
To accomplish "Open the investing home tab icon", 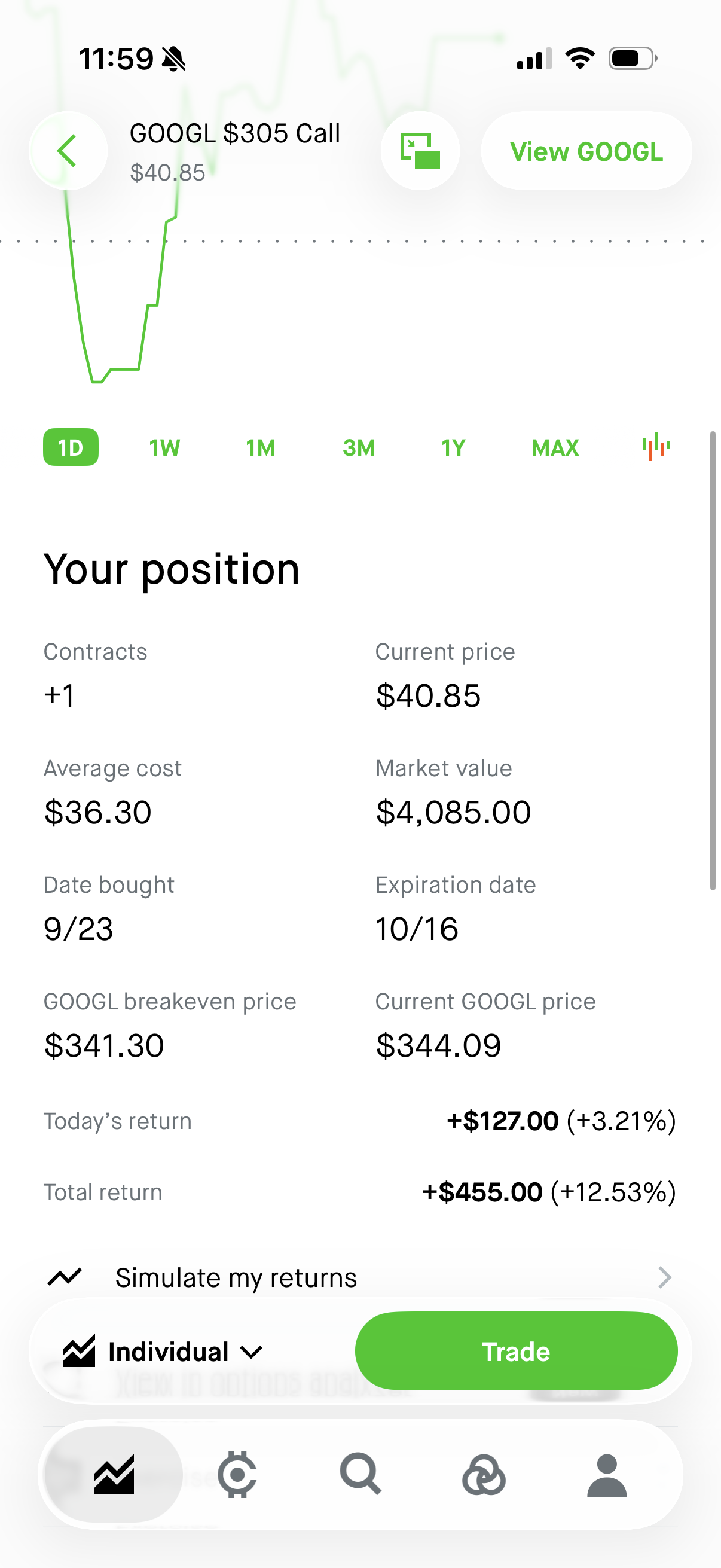I will (x=114, y=1475).
